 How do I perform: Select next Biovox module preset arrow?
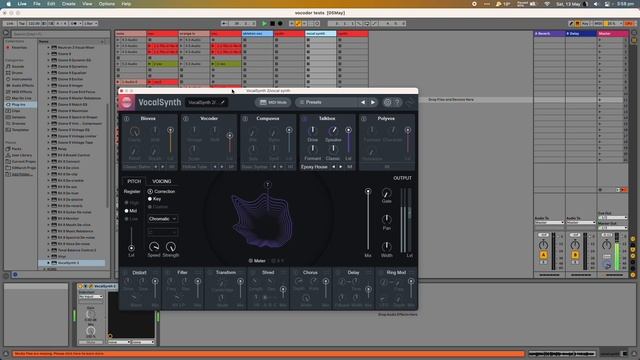[x=162, y=167]
